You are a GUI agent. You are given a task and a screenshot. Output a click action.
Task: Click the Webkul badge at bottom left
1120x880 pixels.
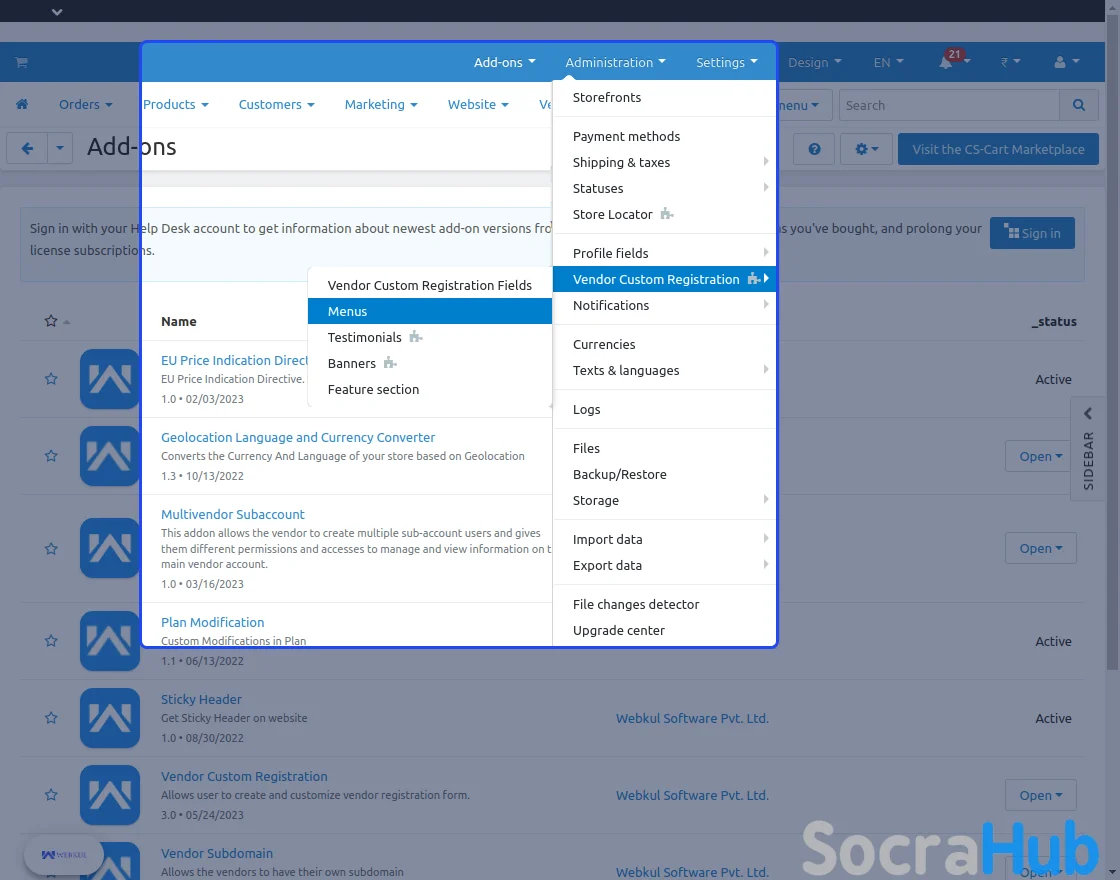(64, 854)
